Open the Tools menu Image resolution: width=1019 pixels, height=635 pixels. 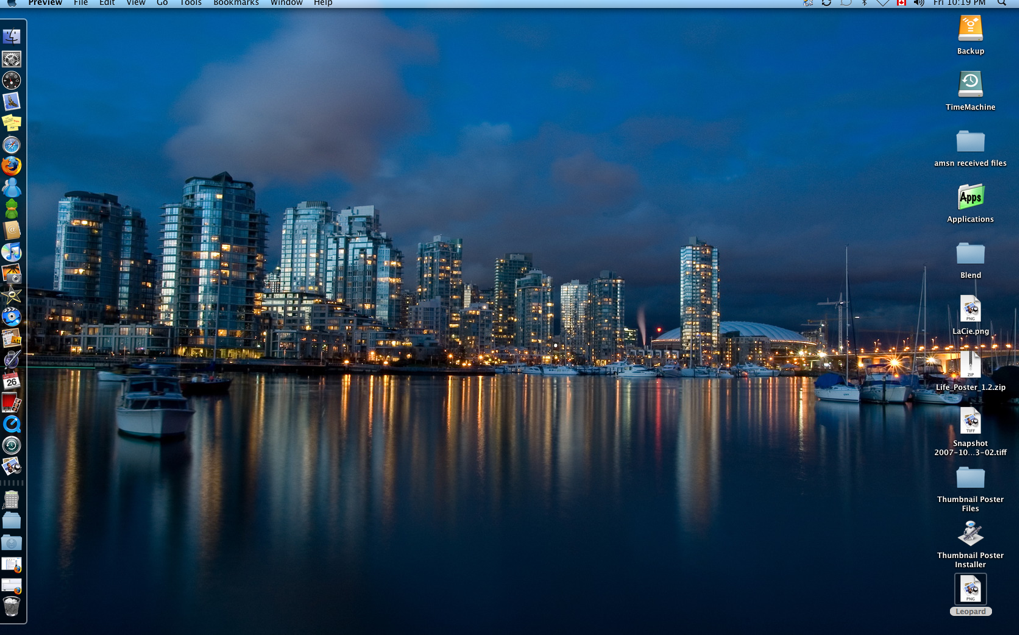point(190,3)
